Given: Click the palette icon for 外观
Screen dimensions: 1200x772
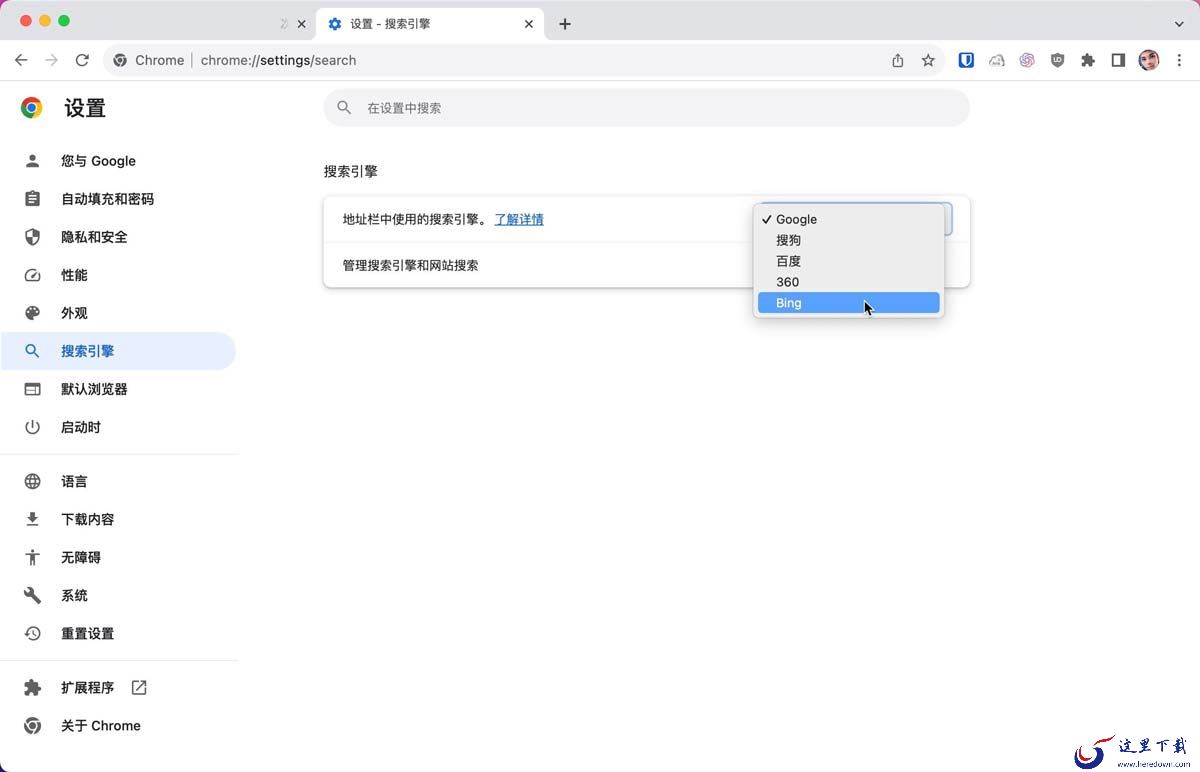Looking at the screenshot, I should pos(33,313).
